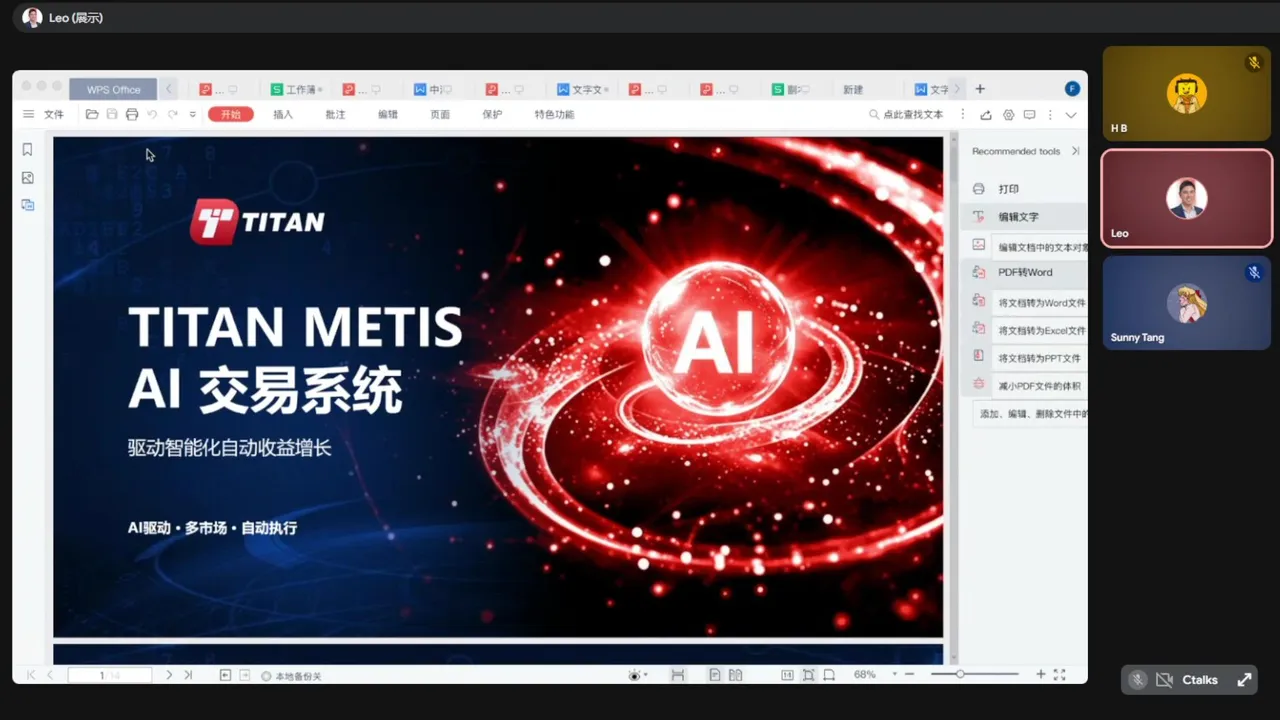Image resolution: width=1280 pixels, height=720 pixels.
Task: Jump to last page arrow in status bar
Action: (188, 675)
